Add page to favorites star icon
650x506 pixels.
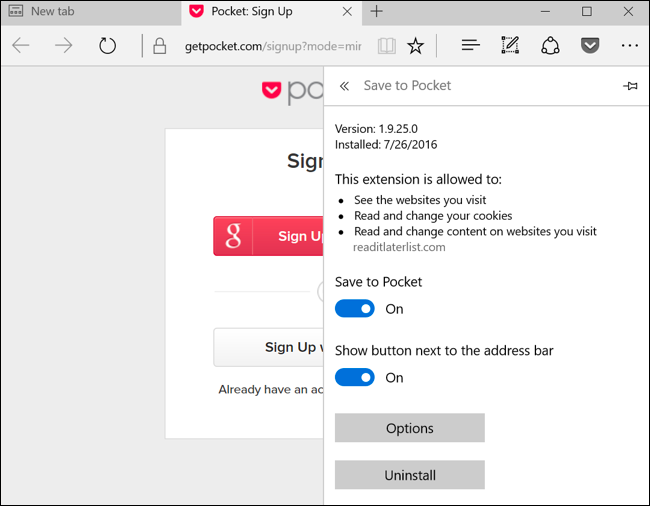tap(415, 46)
